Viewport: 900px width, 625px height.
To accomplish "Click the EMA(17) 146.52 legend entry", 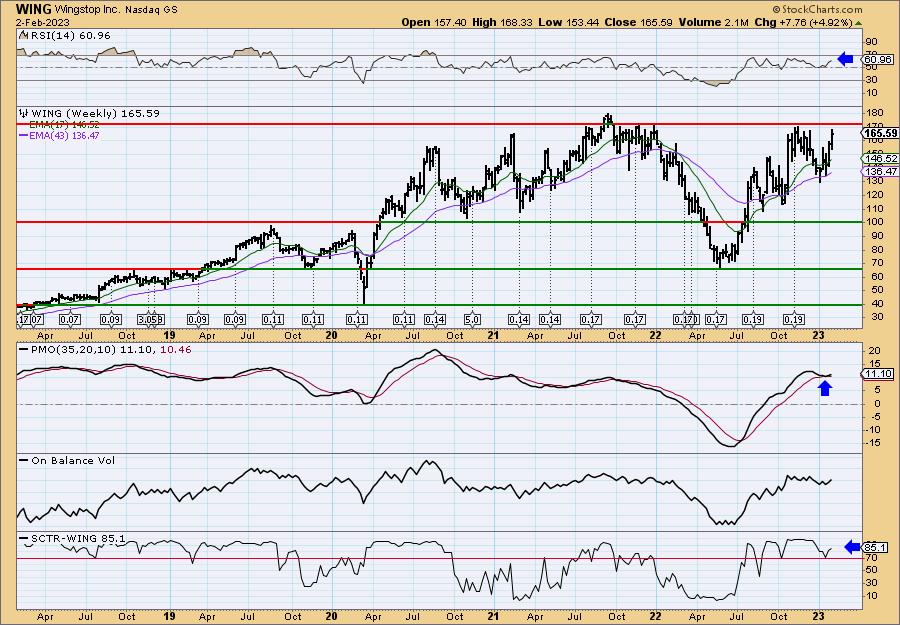I will point(64,125).
